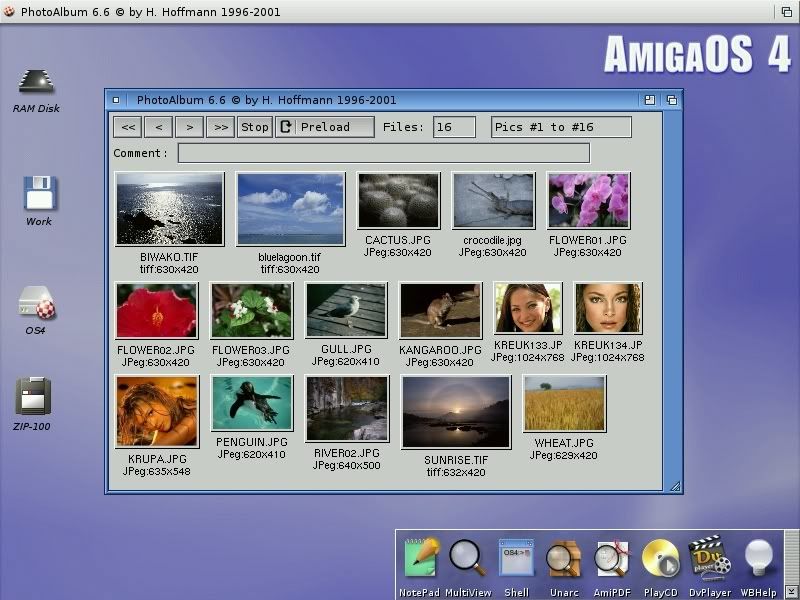Launch NotePad from the dock

[421, 559]
